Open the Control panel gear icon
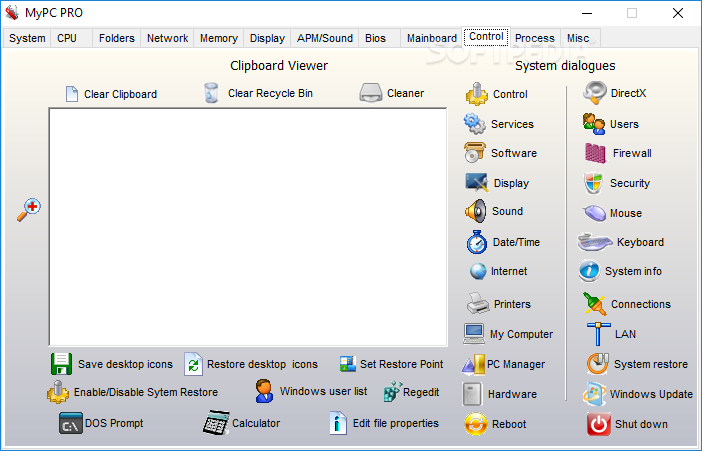Image resolution: width=702 pixels, height=451 pixels. (477, 94)
